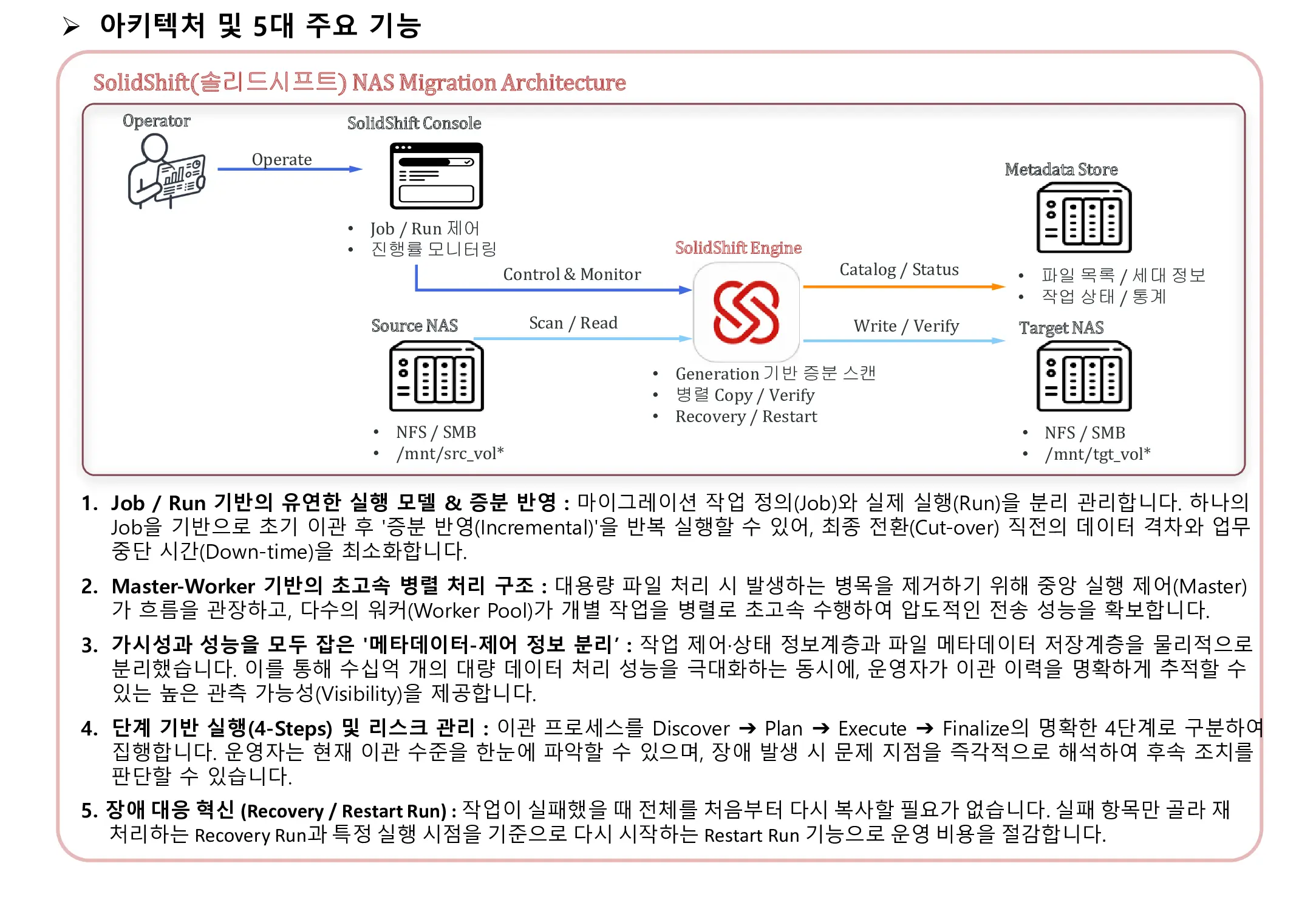Click the 'Scan / Read' label

tap(573, 323)
